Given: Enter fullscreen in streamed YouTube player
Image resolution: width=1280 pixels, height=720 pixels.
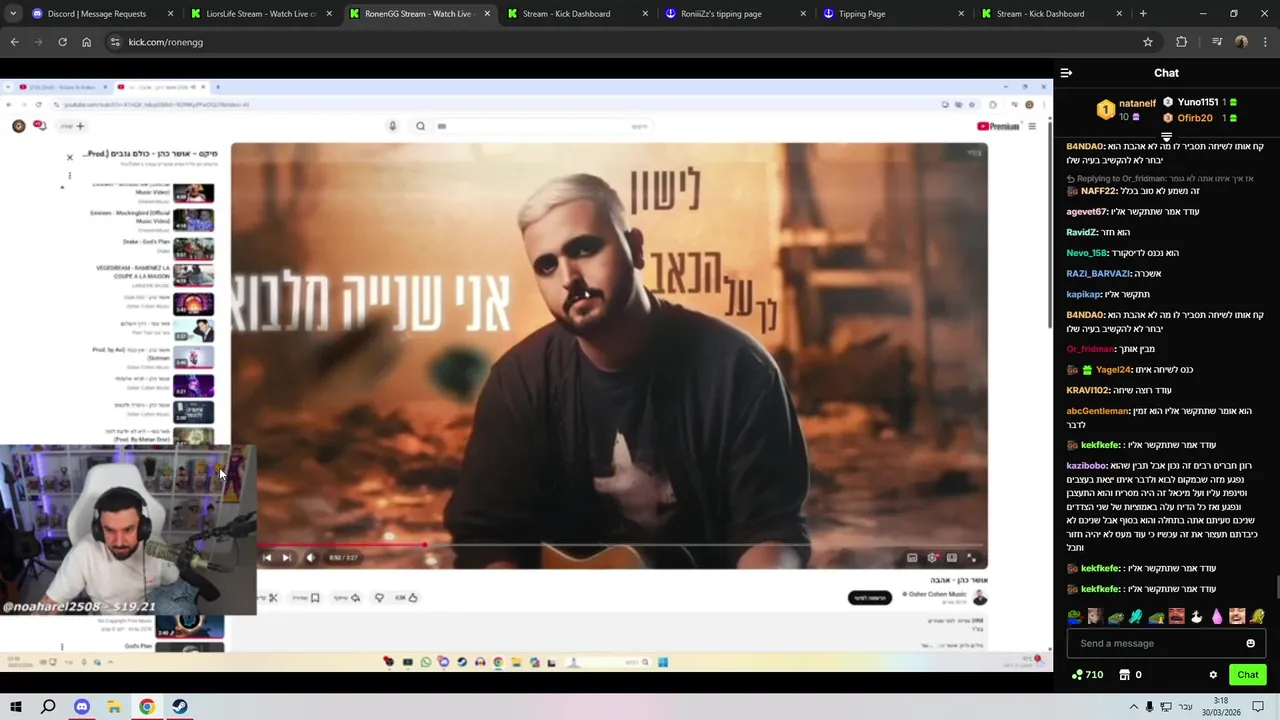Looking at the screenshot, I should pyautogui.click(x=971, y=558).
